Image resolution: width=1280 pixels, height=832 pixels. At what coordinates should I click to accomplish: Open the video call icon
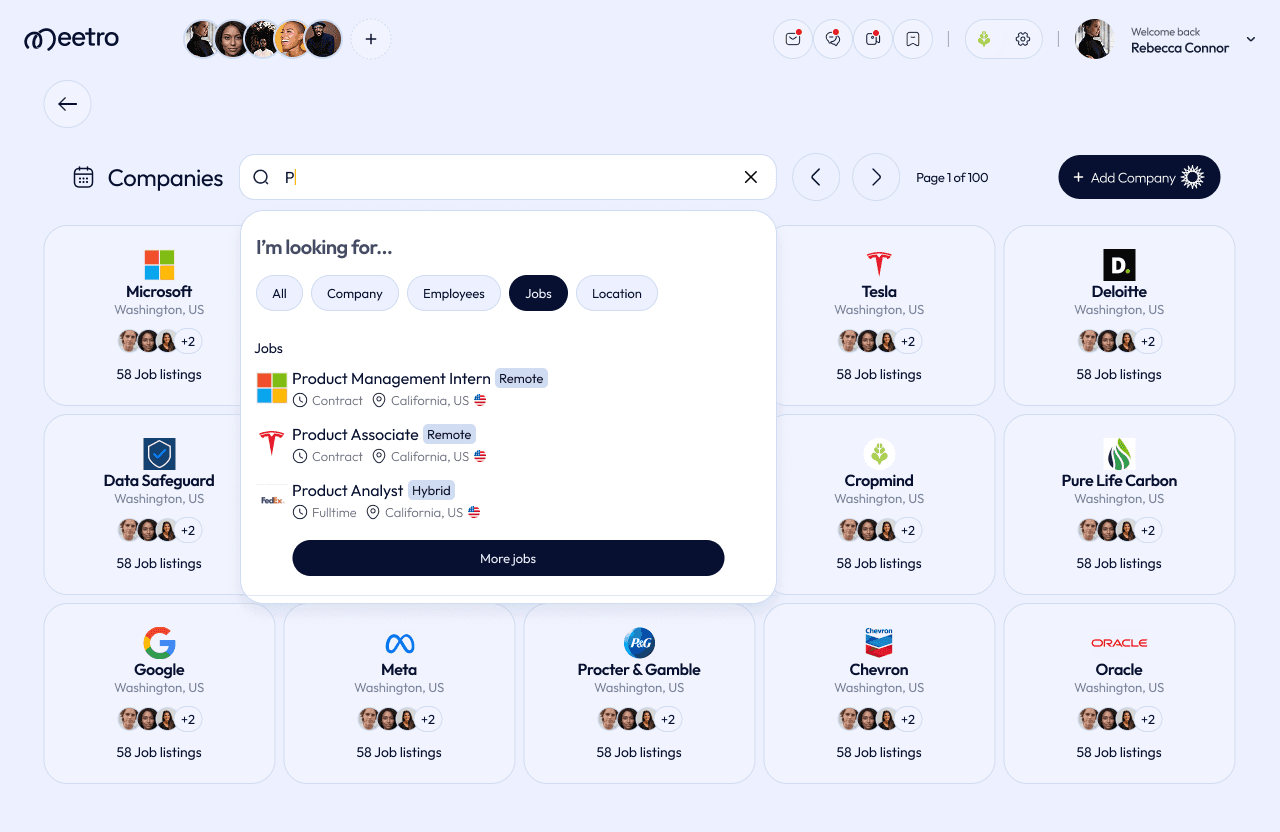pyautogui.click(x=873, y=39)
